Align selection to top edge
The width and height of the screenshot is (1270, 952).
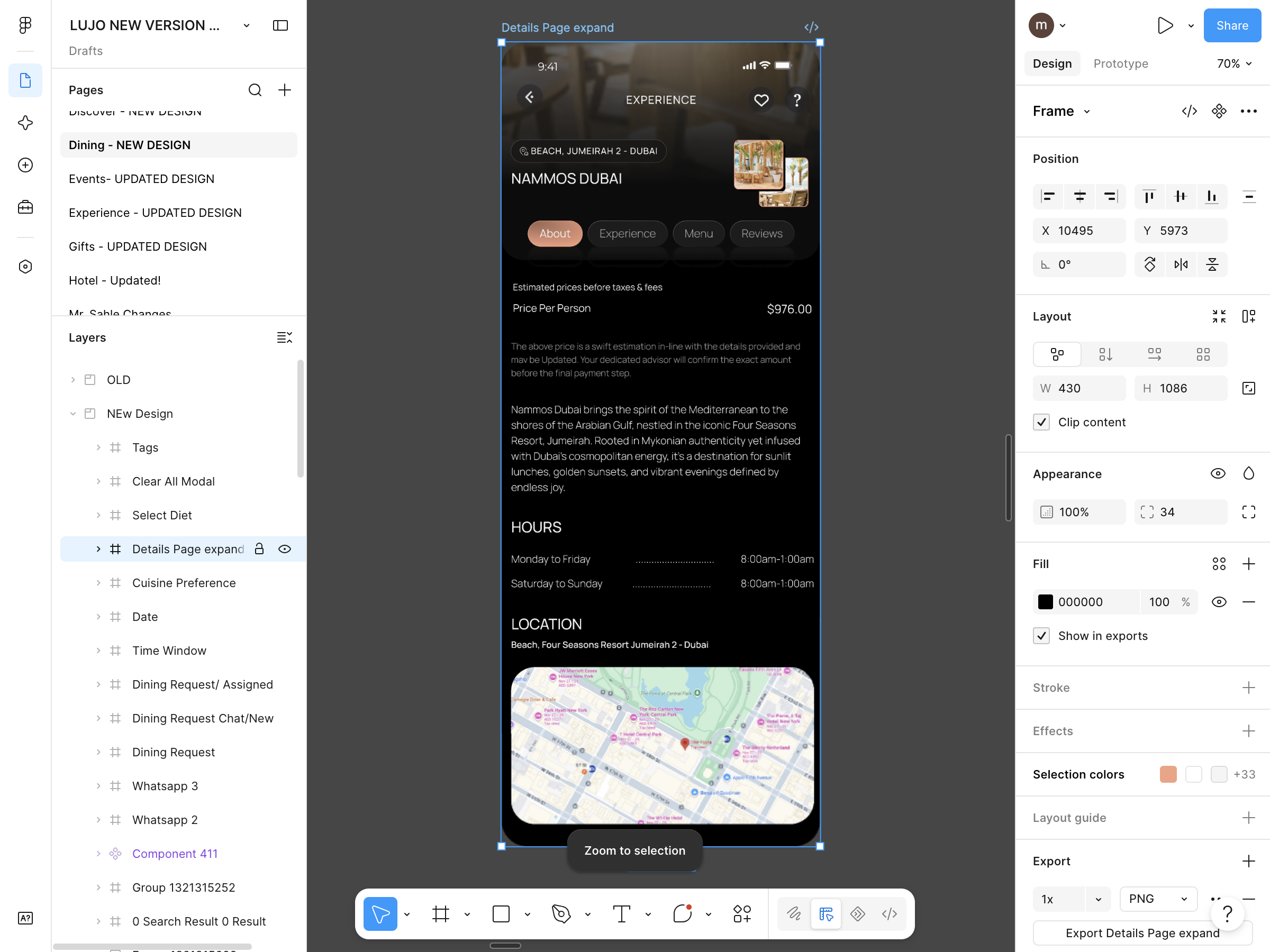[x=1149, y=197]
